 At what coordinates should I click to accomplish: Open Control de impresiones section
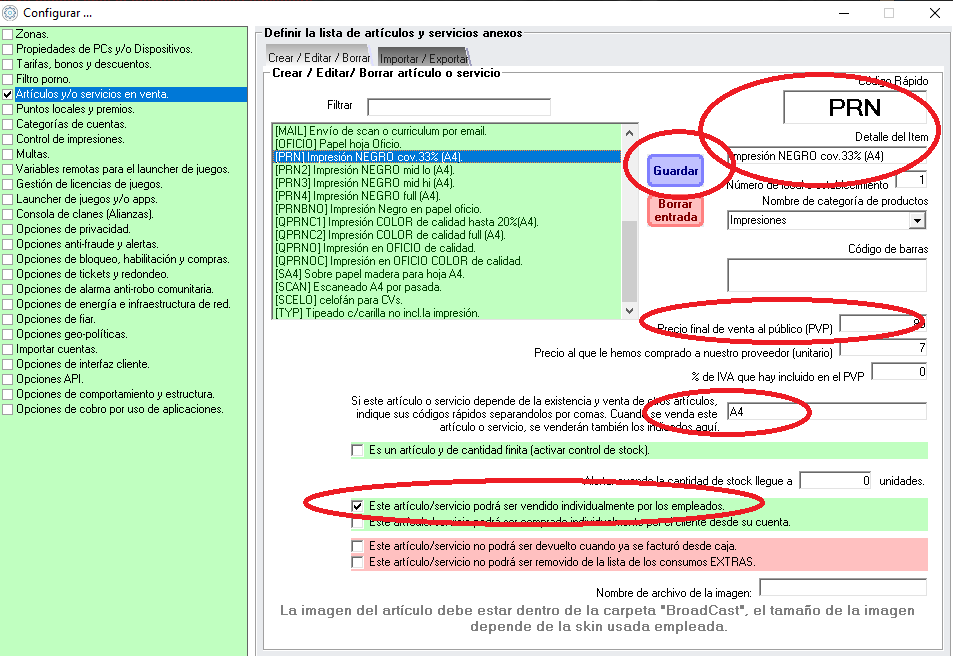(x=71, y=139)
